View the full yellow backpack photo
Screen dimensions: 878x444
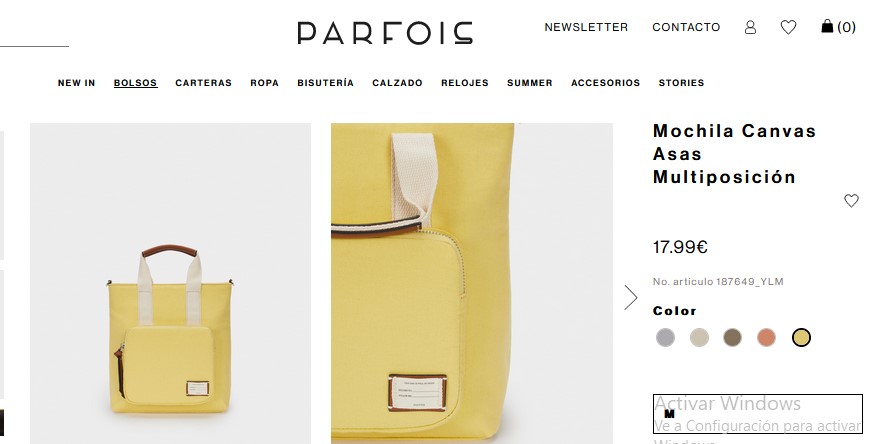pos(170,283)
